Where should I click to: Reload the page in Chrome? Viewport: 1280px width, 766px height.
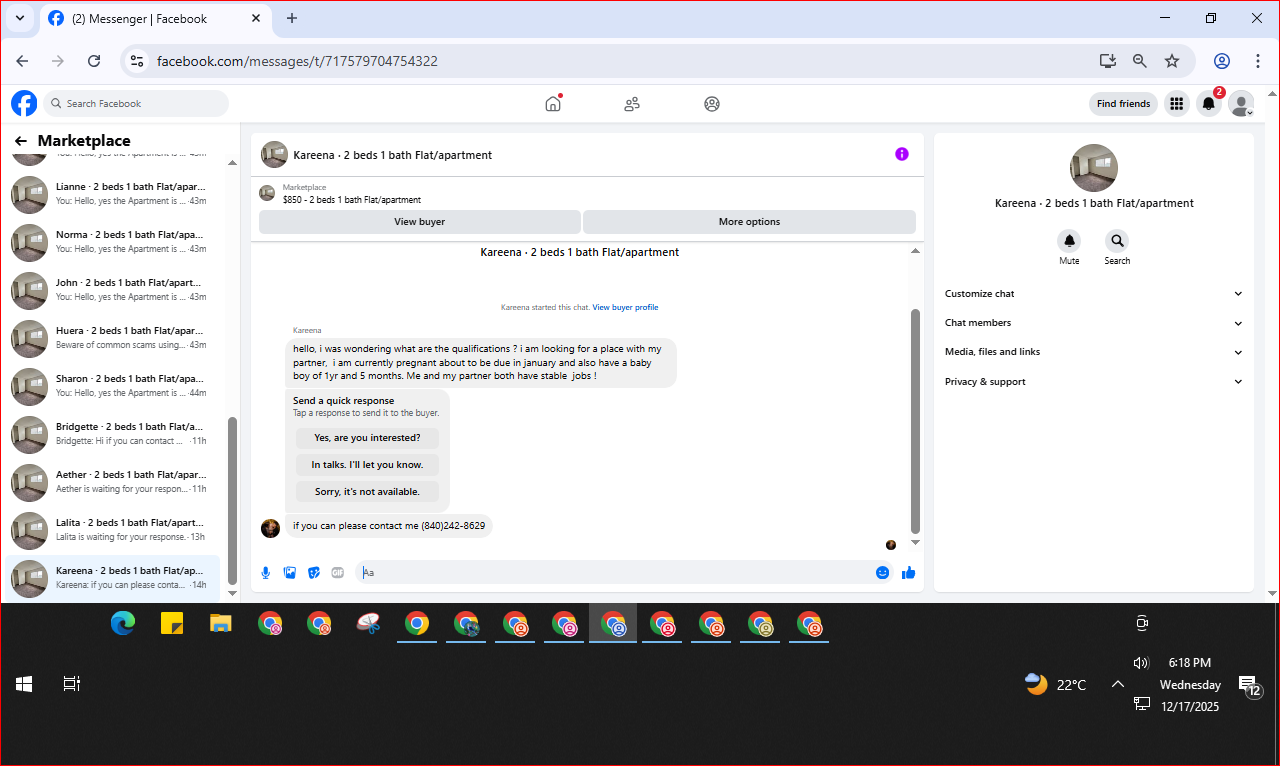coord(94,61)
